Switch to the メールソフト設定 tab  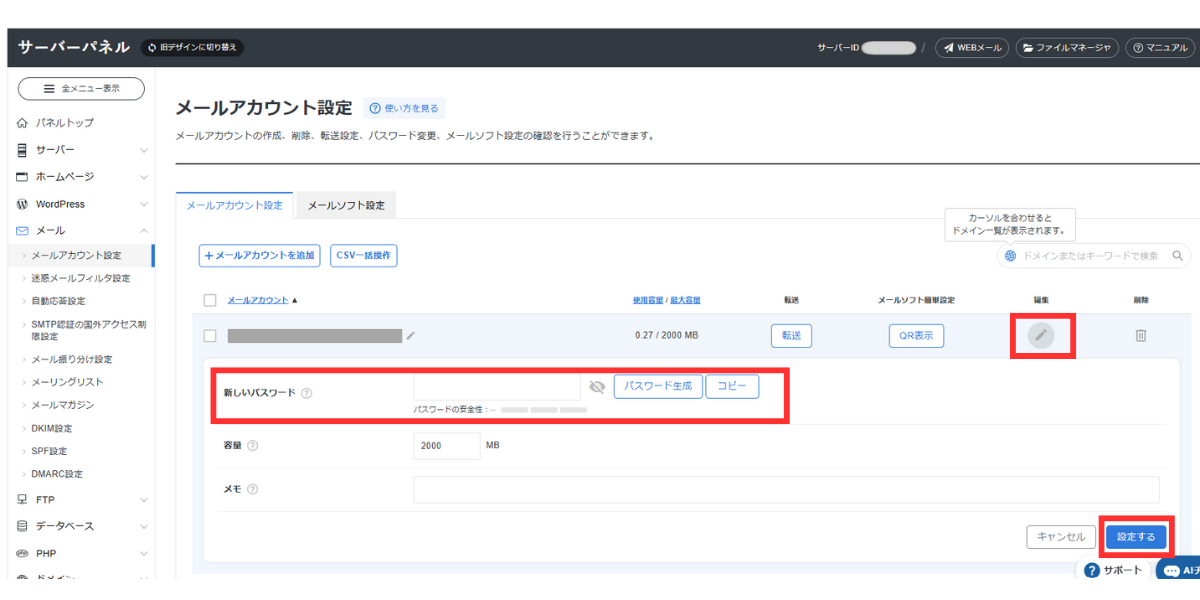[346, 205]
